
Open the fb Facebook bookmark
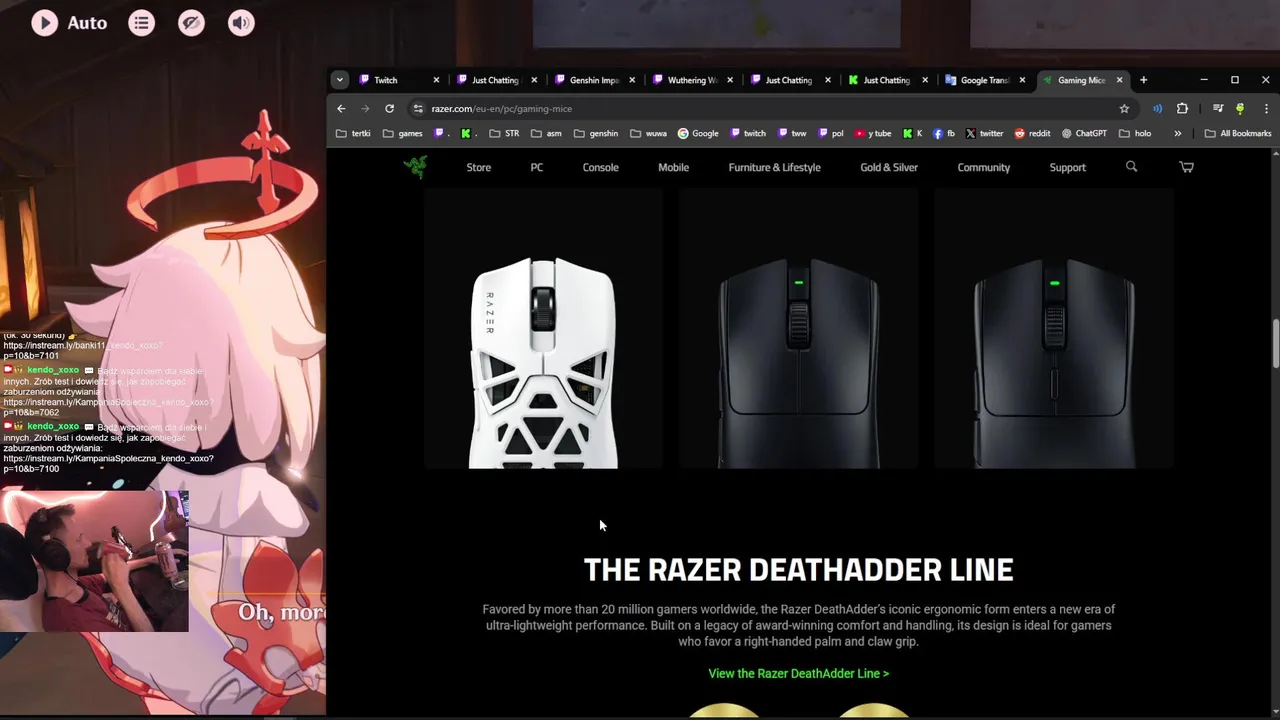click(x=944, y=133)
